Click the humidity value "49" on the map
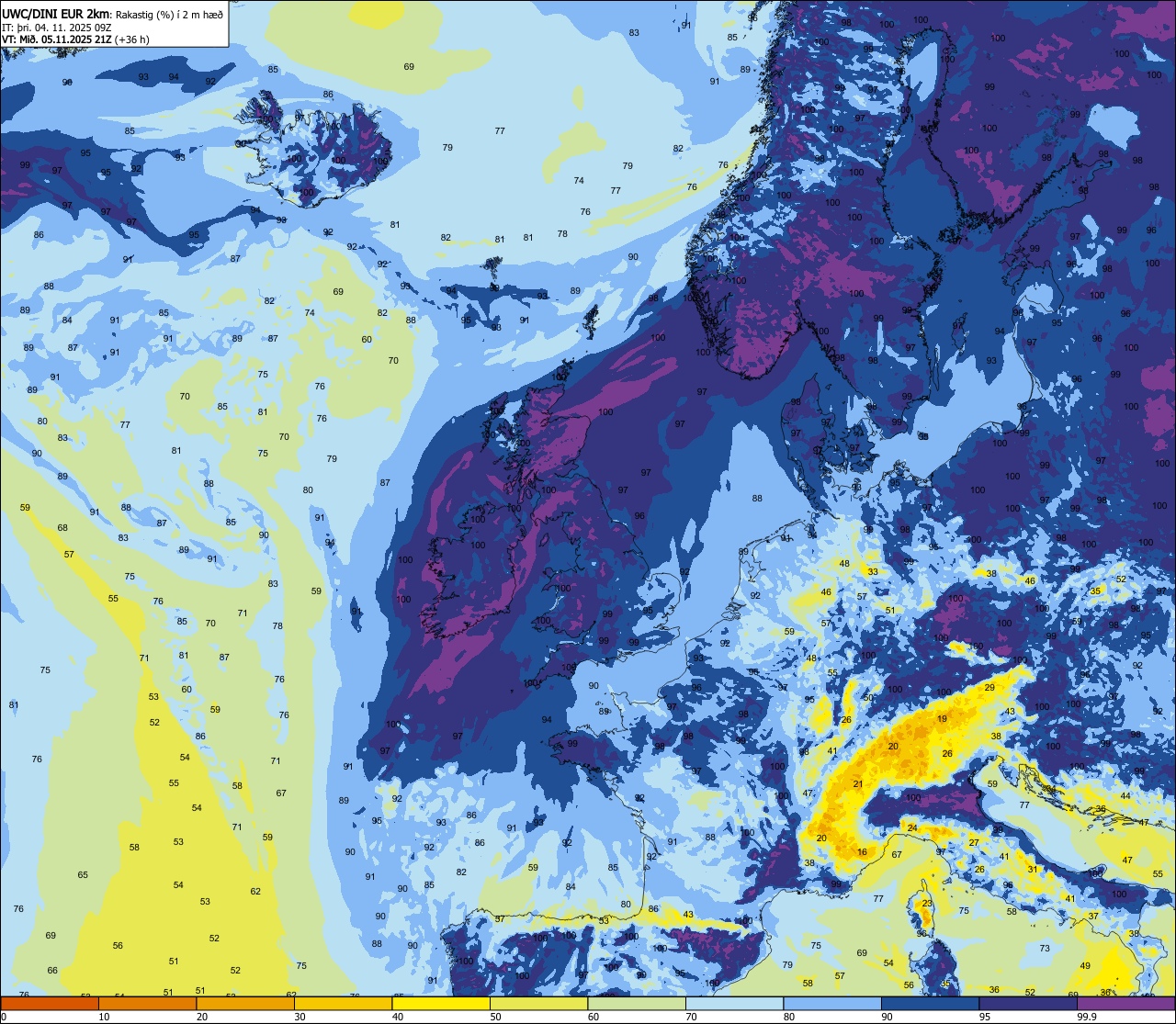The width and height of the screenshot is (1176, 1024). click(1085, 966)
